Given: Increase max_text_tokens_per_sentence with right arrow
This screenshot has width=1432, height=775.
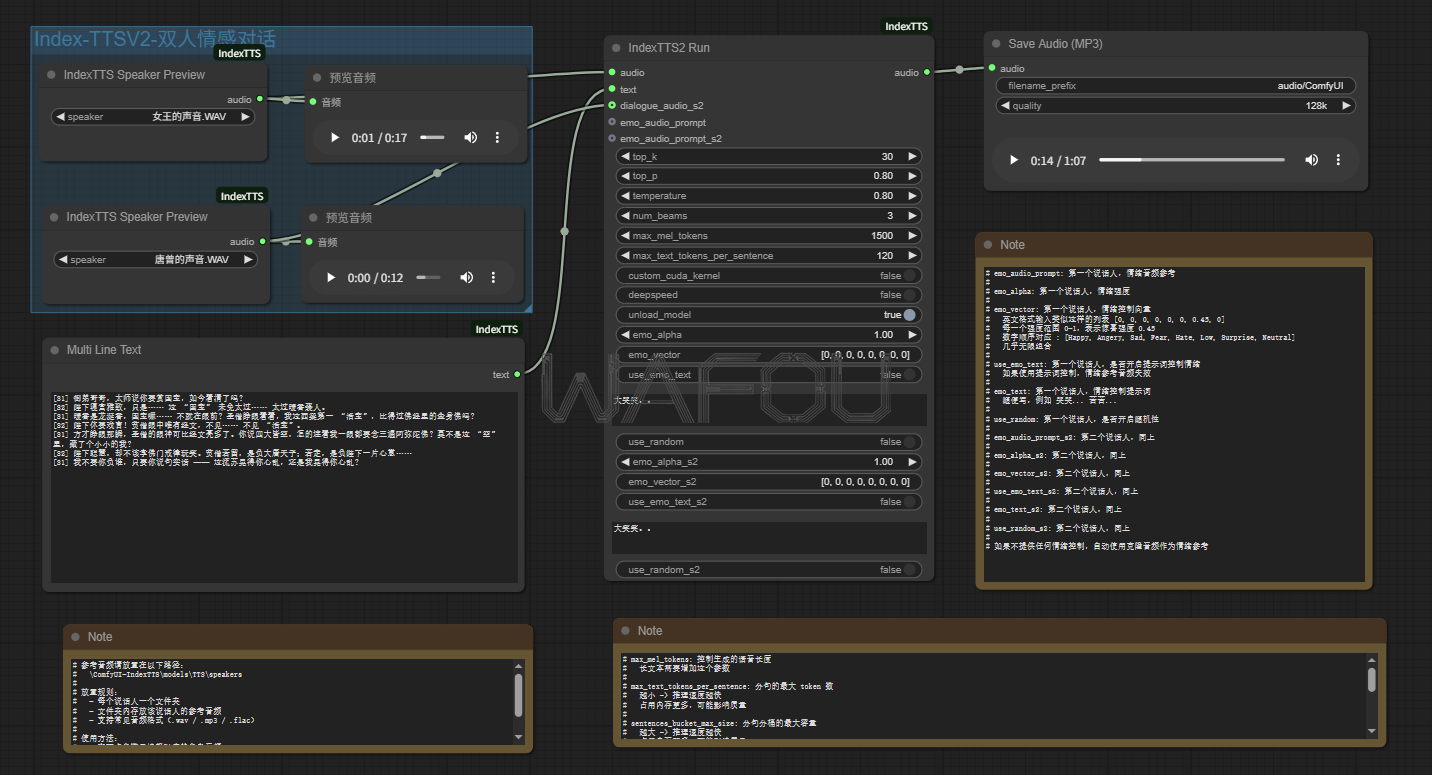Looking at the screenshot, I should point(912,256).
